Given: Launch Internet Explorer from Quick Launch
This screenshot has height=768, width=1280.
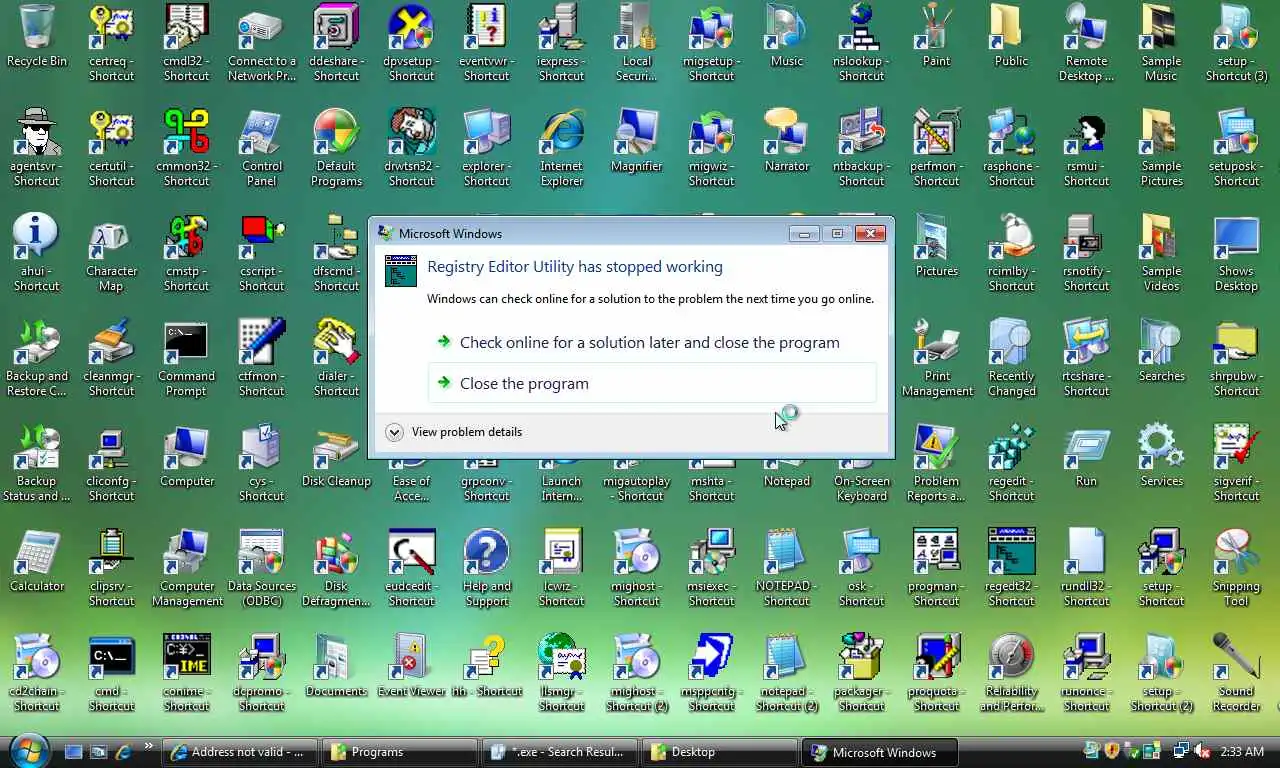Looking at the screenshot, I should click(123, 752).
